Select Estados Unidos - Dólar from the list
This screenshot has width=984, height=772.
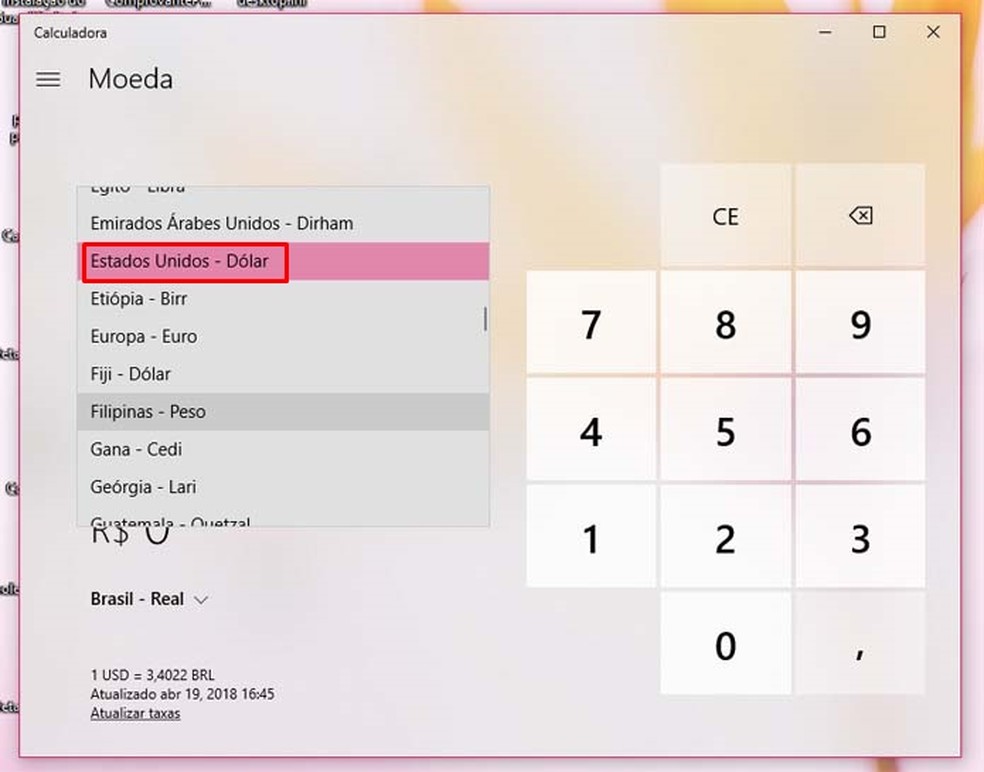(184, 261)
